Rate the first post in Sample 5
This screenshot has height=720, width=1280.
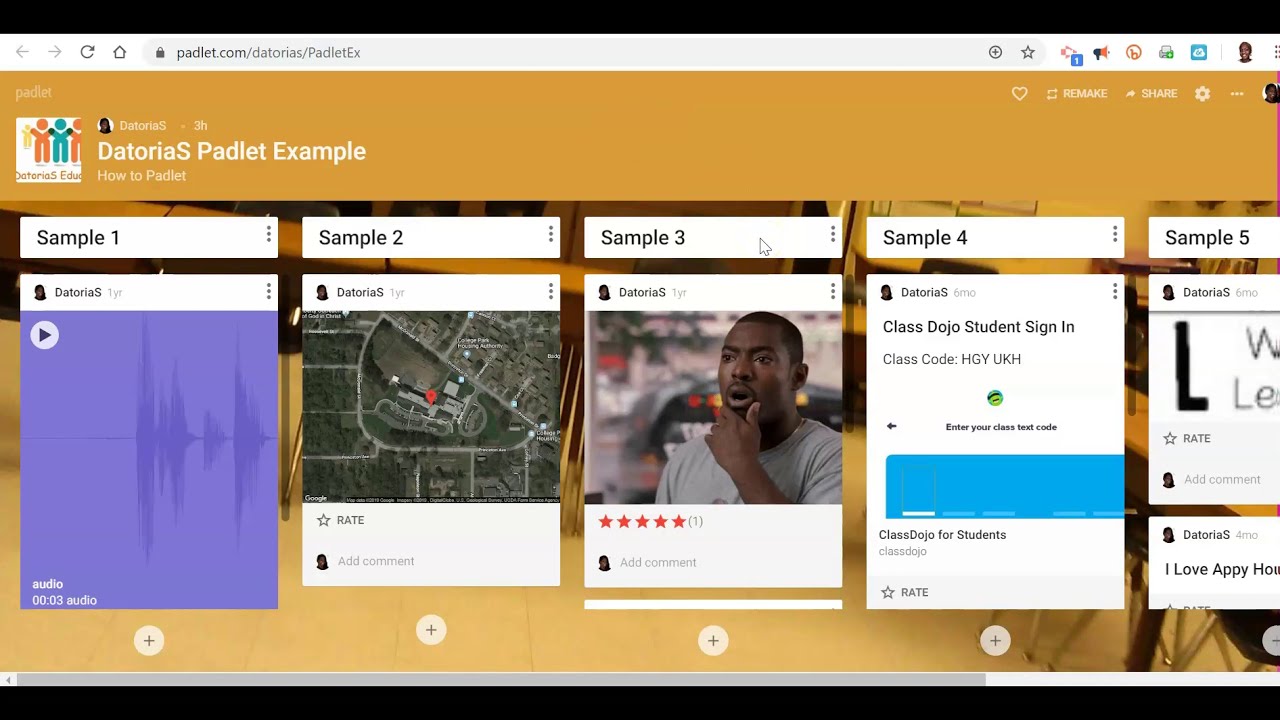[1187, 438]
